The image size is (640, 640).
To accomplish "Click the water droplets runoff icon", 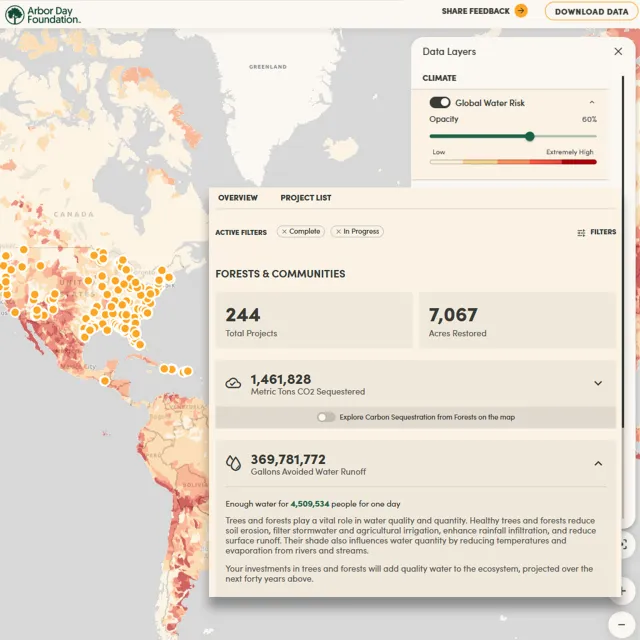I will 233,463.
